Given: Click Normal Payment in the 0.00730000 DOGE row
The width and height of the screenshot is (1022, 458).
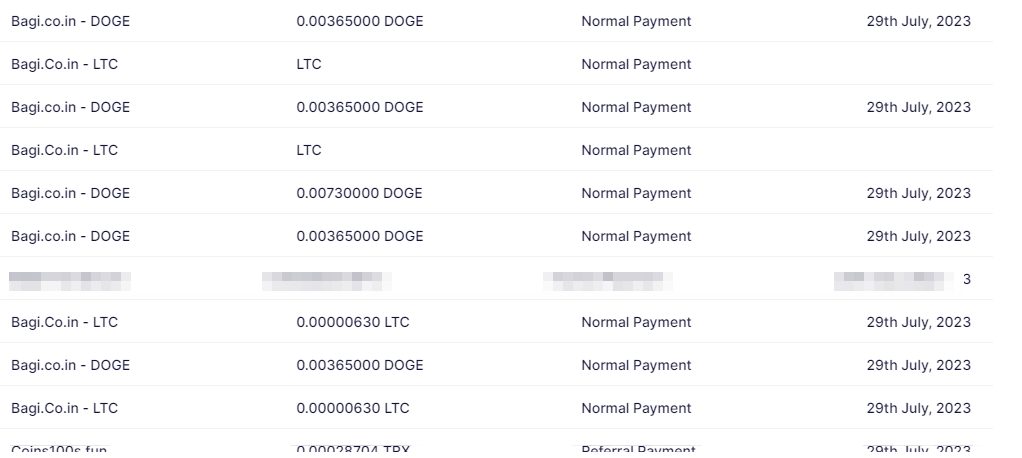Looking at the screenshot, I should tap(636, 193).
